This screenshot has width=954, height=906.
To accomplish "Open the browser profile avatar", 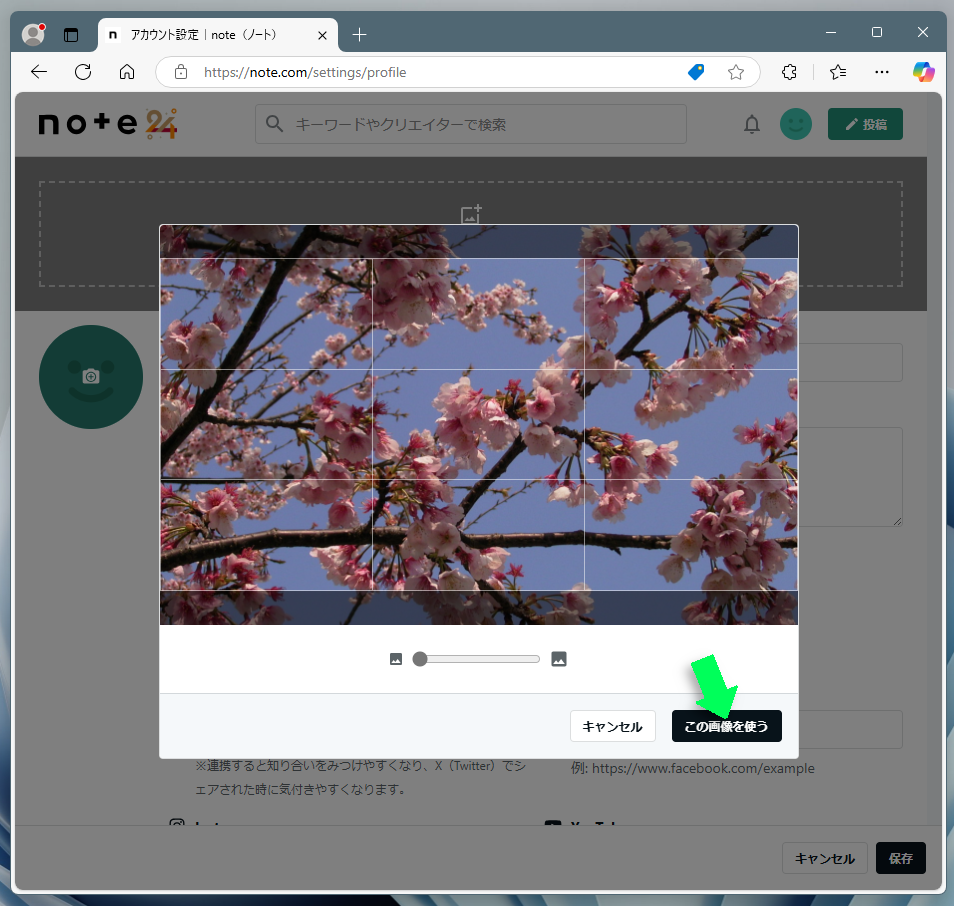I will [x=33, y=34].
